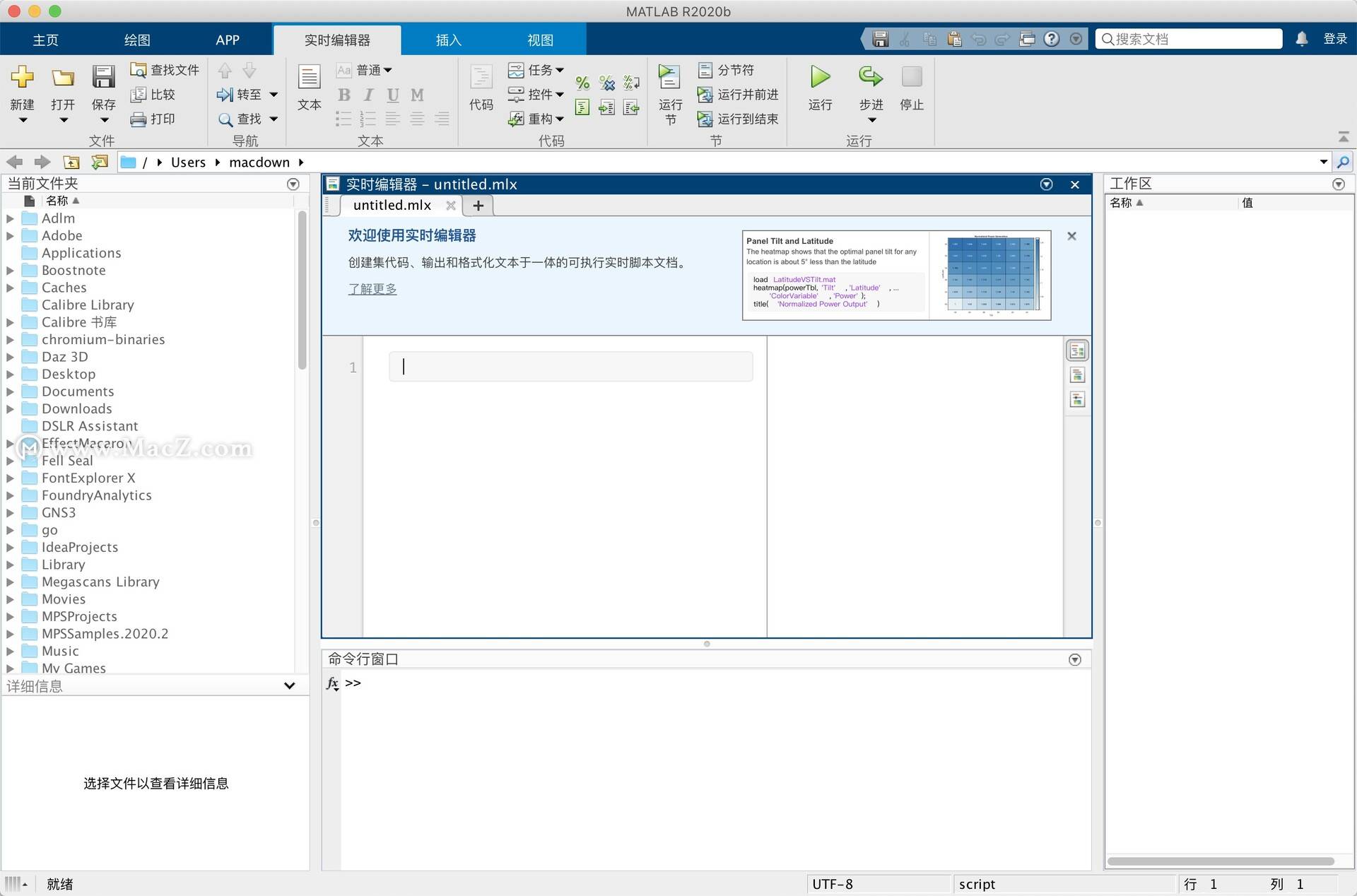The image size is (1357, 896).
Task: Select output on right view icon
Action: tap(1077, 350)
